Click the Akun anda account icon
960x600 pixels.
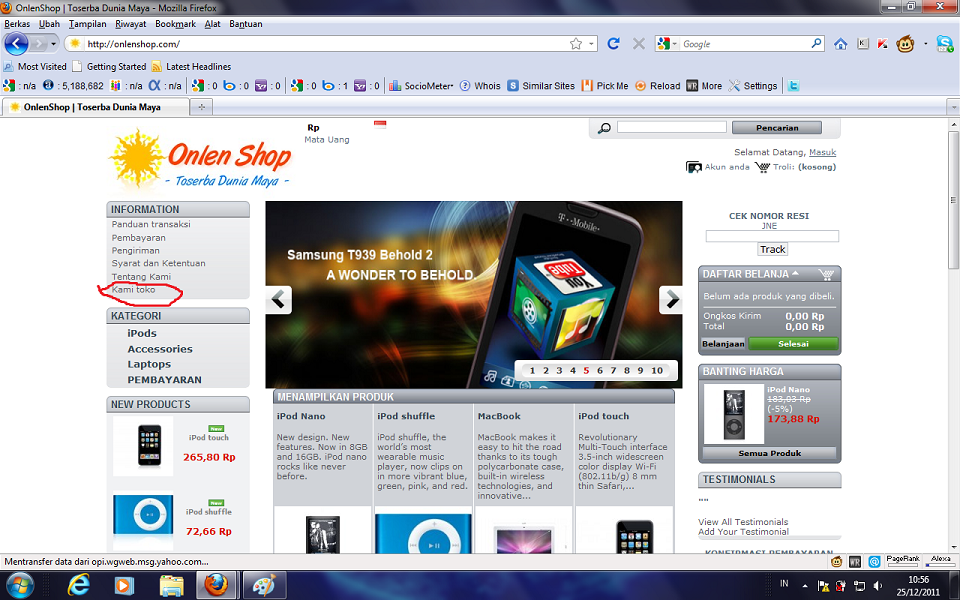[694, 167]
